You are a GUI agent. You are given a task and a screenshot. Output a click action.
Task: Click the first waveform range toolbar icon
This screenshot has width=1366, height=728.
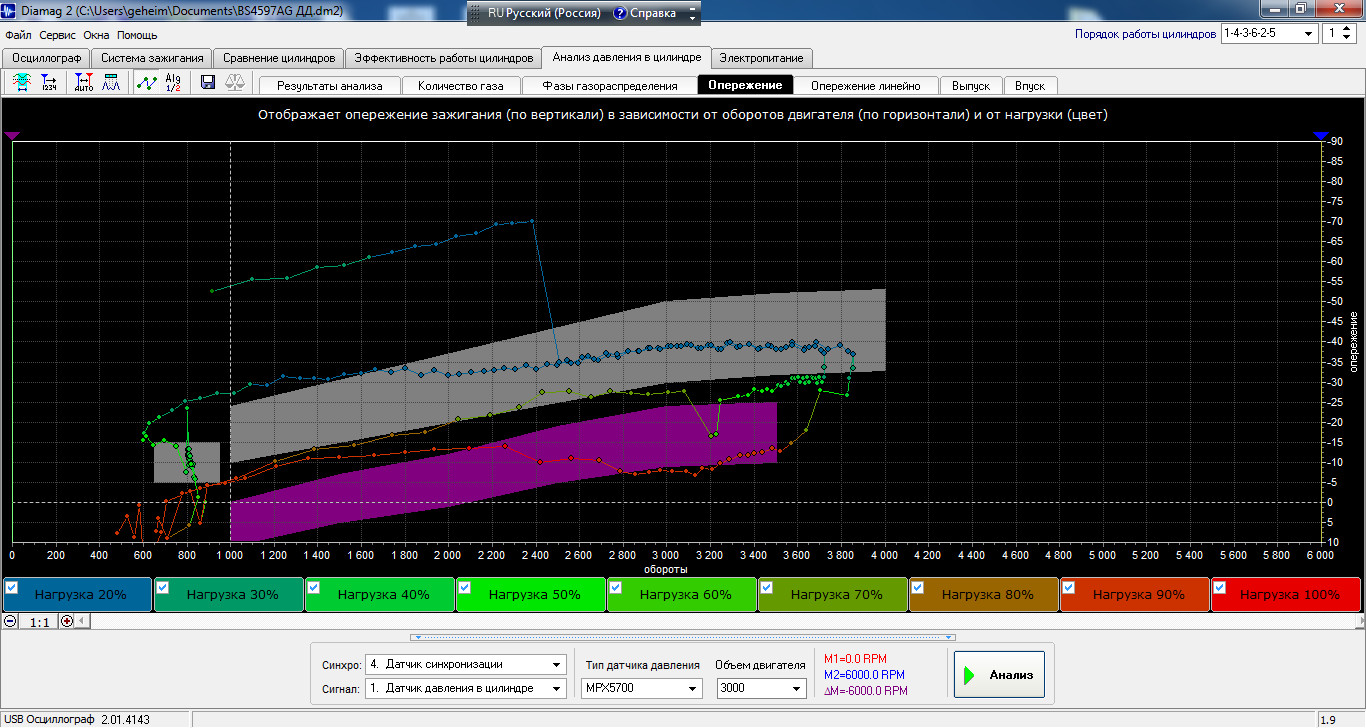click(21, 83)
